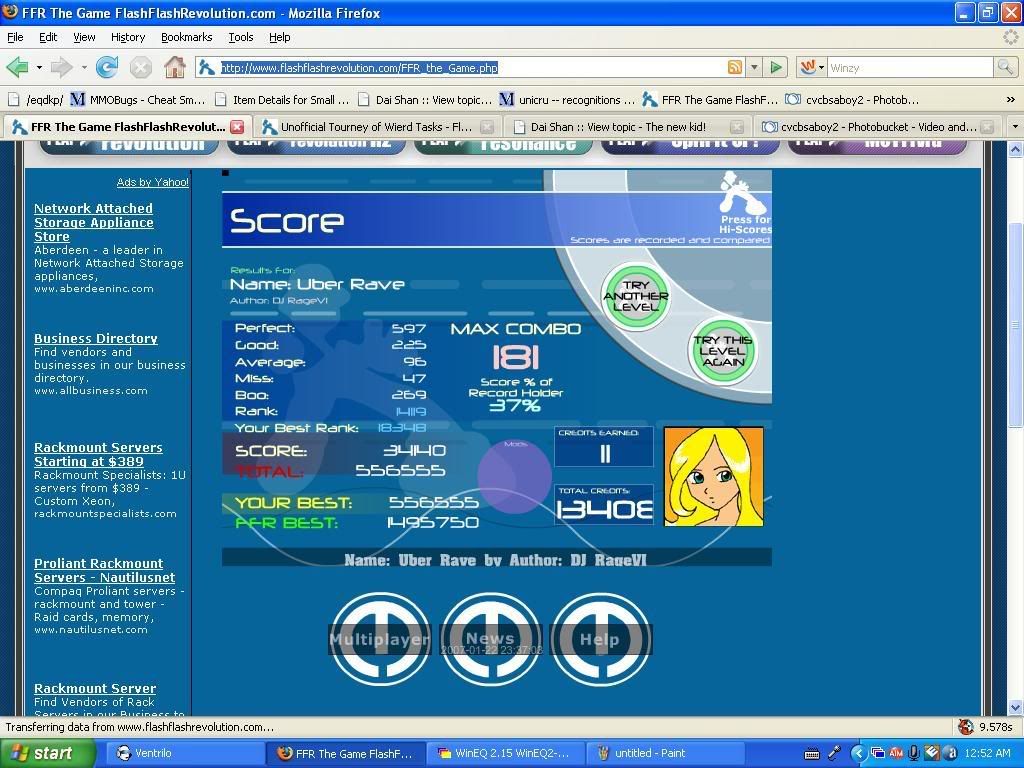Image resolution: width=1024 pixels, height=768 pixels.
Task: Open untitled - Paint from the taskbar
Action: (x=650, y=753)
